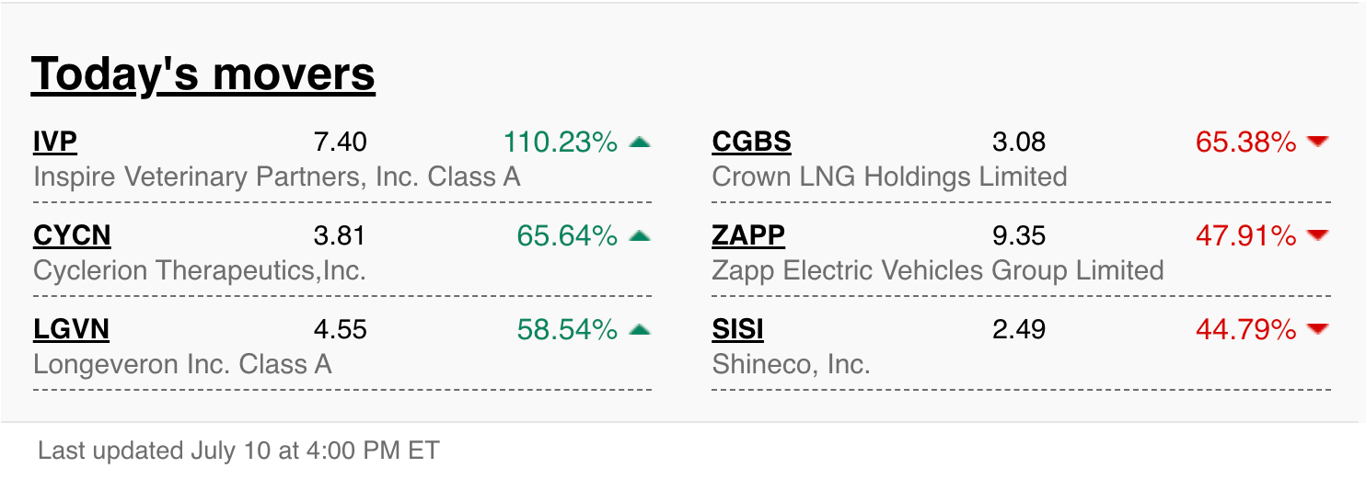Screen dimensions: 1366x502
Task: Click the red down arrow beside 44.79%
Action: point(1318,329)
